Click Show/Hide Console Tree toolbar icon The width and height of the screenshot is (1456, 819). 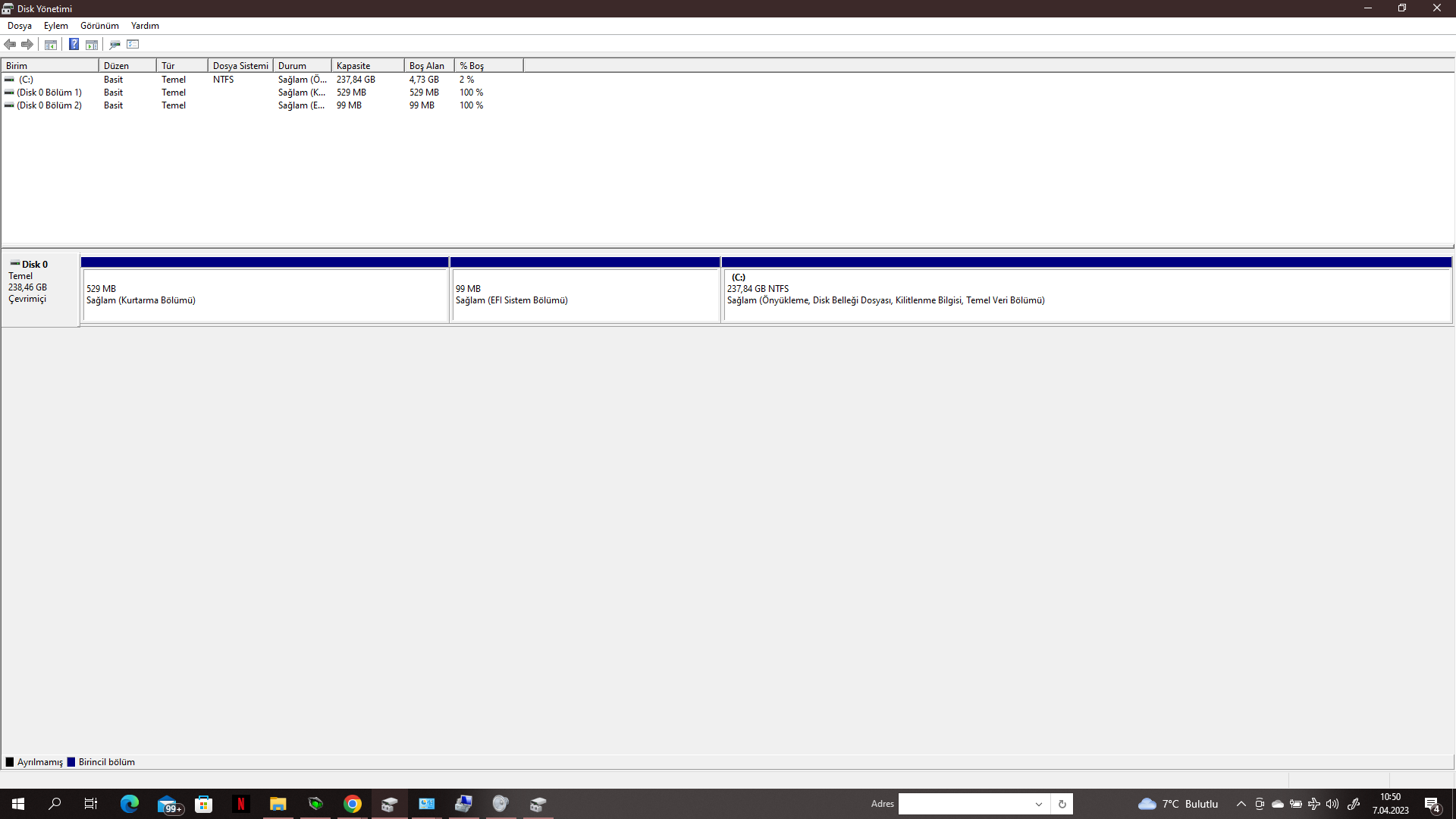[51, 44]
